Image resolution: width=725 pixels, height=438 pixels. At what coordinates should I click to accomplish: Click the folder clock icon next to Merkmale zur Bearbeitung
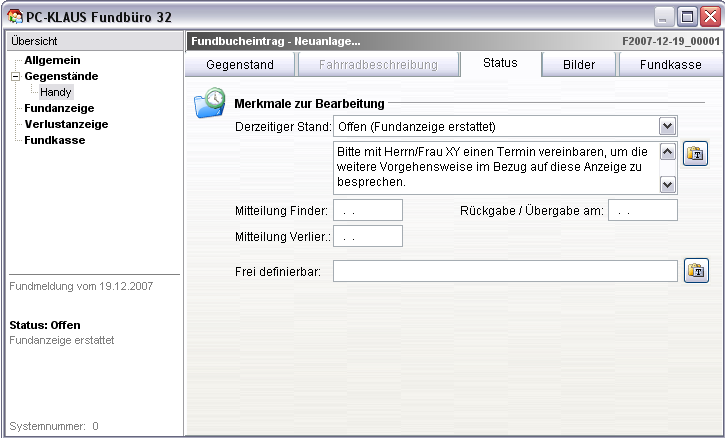tap(210, 103)
